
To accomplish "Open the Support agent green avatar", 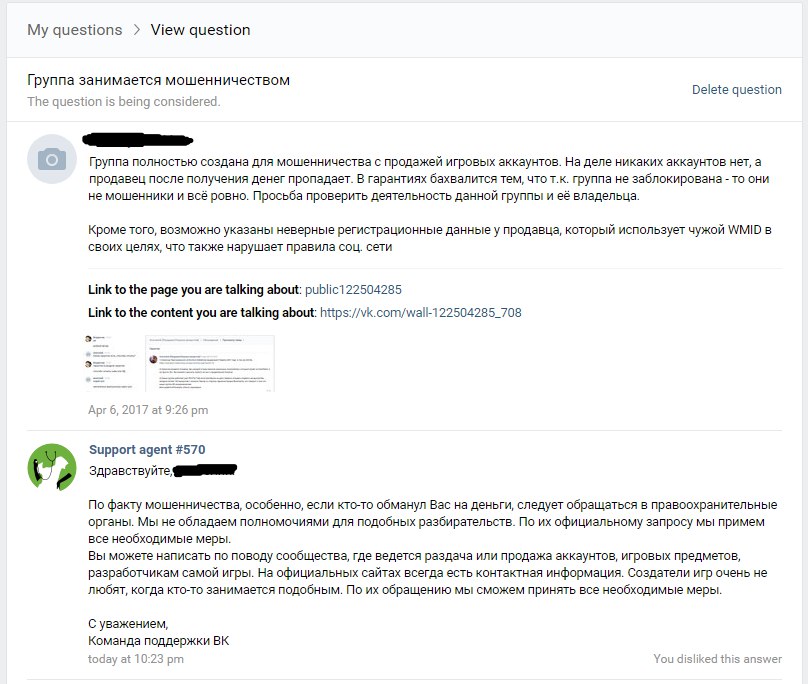I will tap(52, 467).
